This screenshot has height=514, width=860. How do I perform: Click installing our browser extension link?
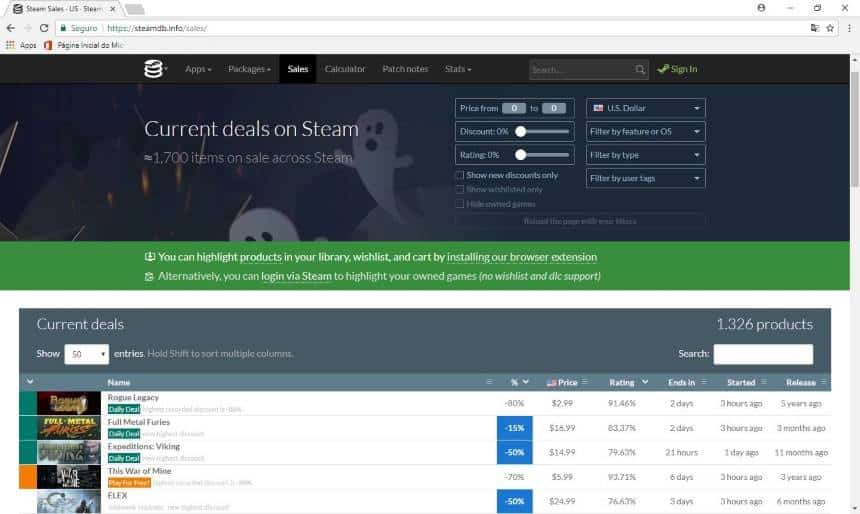pyautogui.click(x=522, y=257)
